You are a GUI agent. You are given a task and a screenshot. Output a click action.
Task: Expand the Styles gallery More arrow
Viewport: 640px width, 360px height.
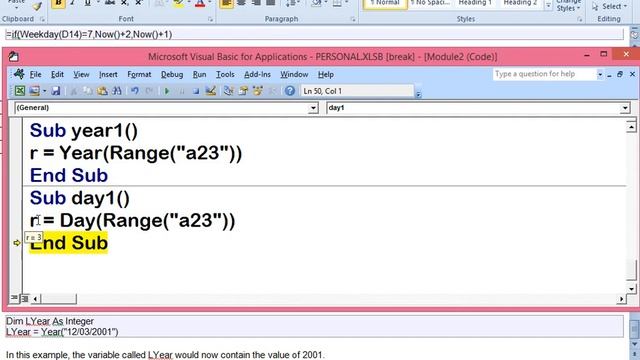tap(548, 5)
